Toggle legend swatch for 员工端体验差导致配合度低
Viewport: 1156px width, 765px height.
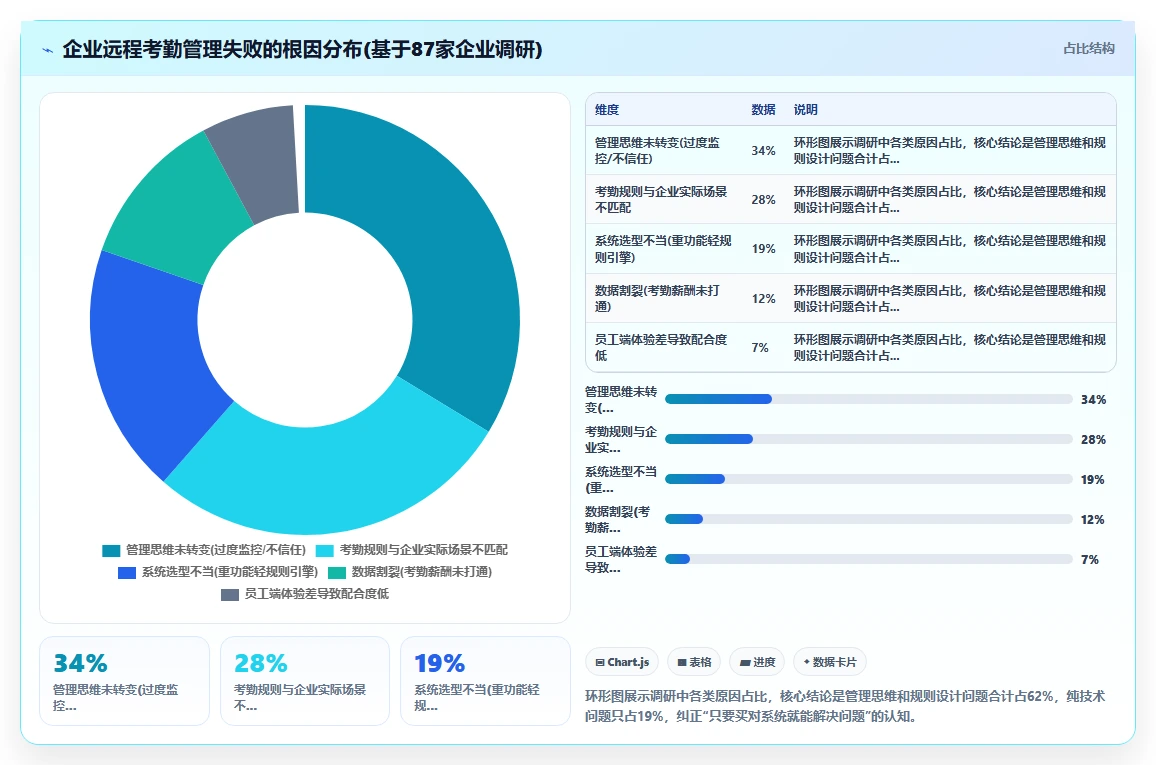(x=230, y=595)
